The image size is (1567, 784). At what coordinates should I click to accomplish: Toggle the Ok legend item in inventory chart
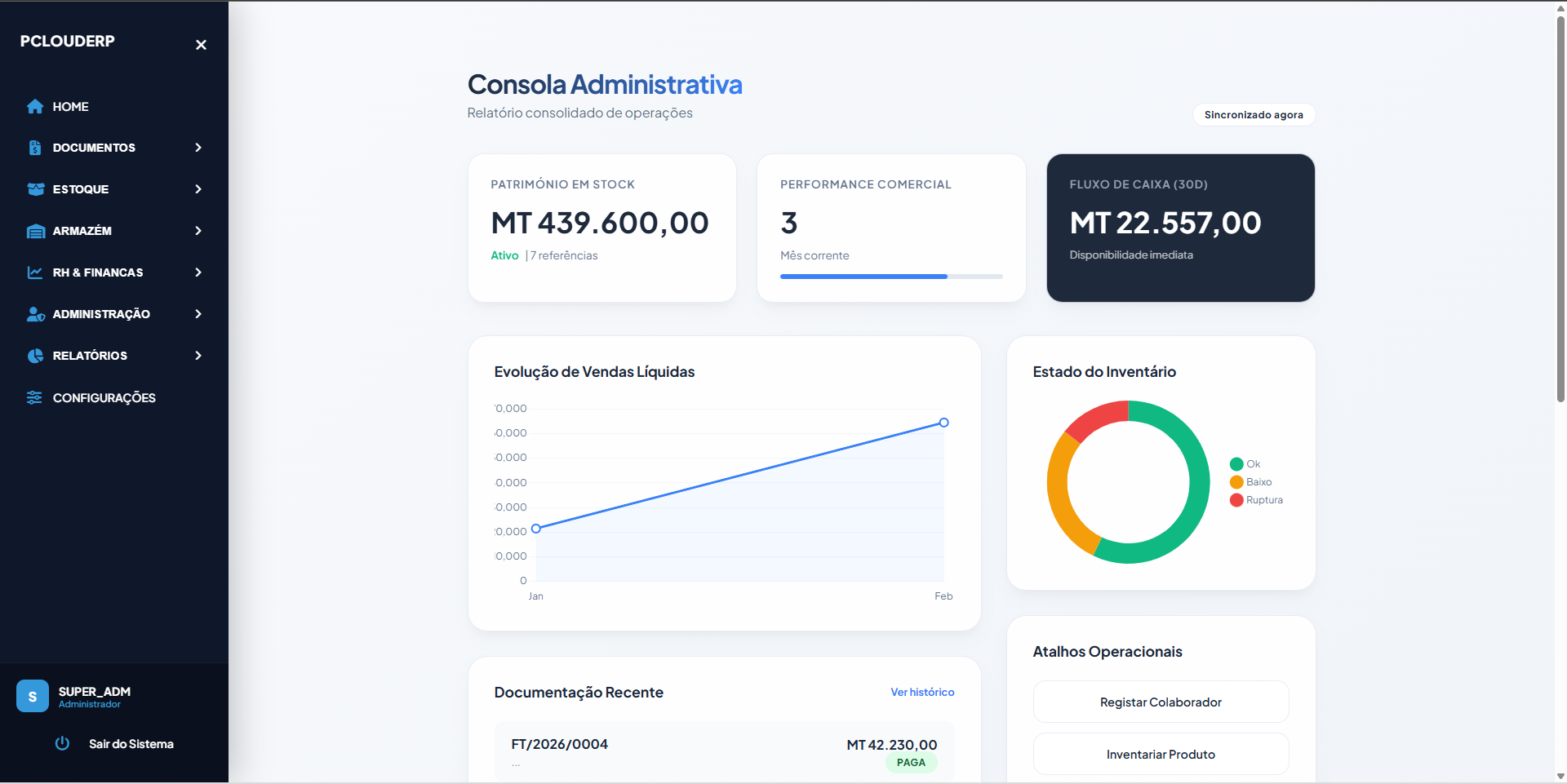pos(1245,464)
